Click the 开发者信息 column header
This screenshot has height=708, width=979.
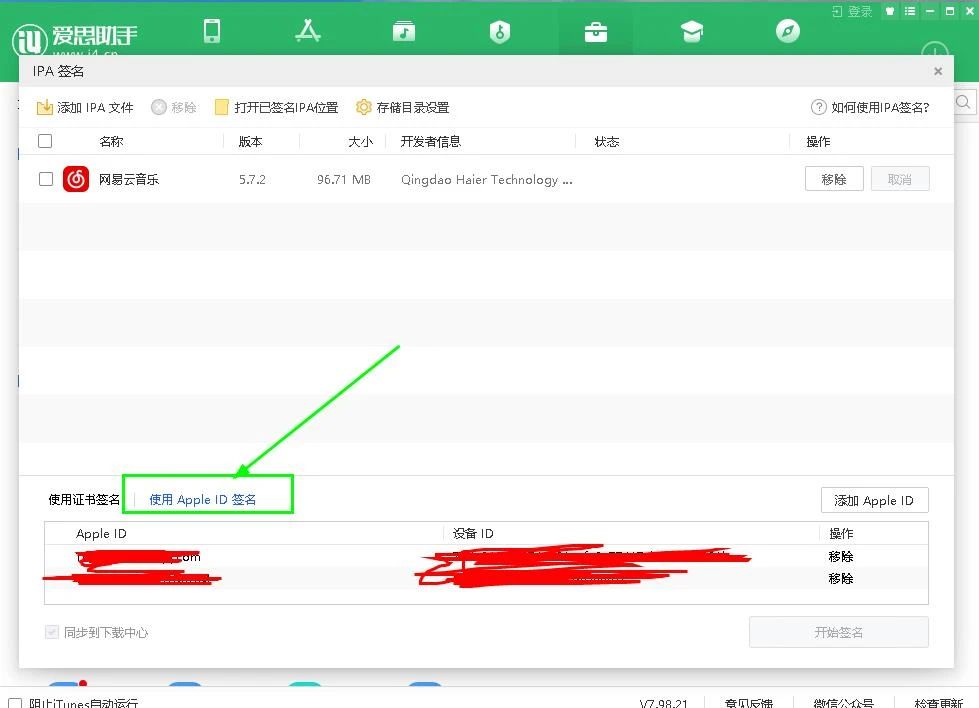431,142
